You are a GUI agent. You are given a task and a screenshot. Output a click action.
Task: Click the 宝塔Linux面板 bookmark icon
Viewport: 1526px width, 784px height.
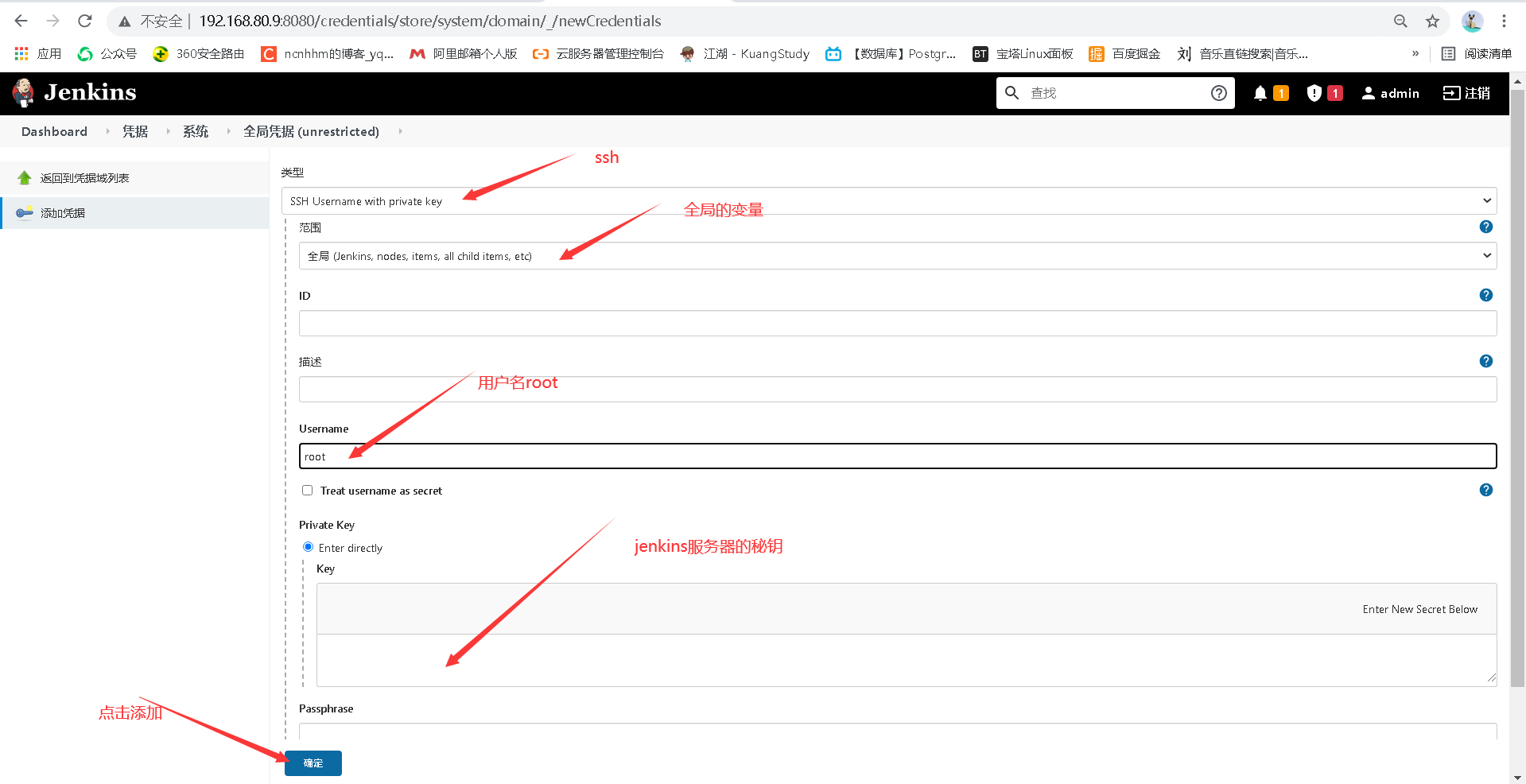(x=980, y=53)
